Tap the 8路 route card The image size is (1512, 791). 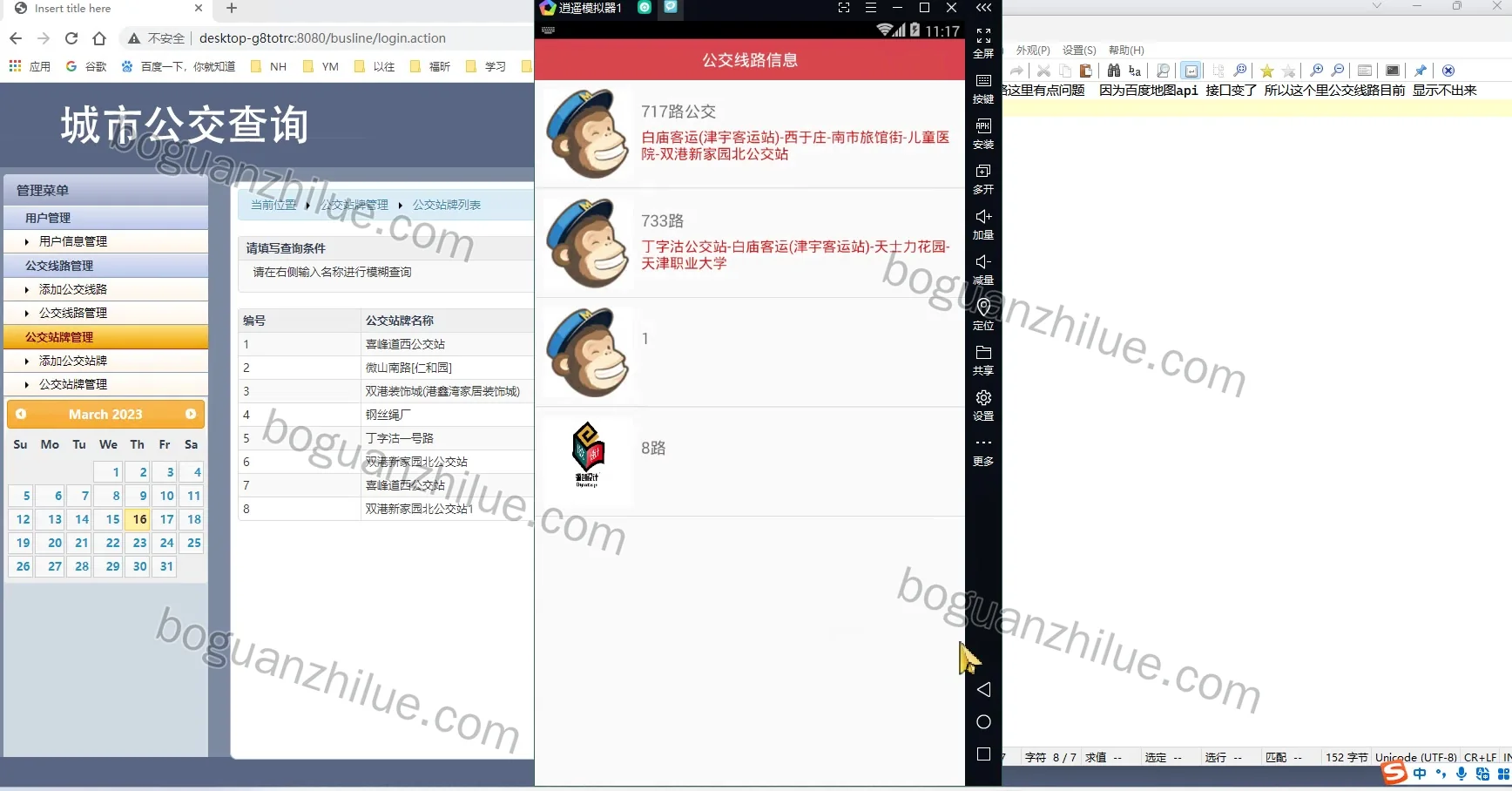click(x=750, y=462)
